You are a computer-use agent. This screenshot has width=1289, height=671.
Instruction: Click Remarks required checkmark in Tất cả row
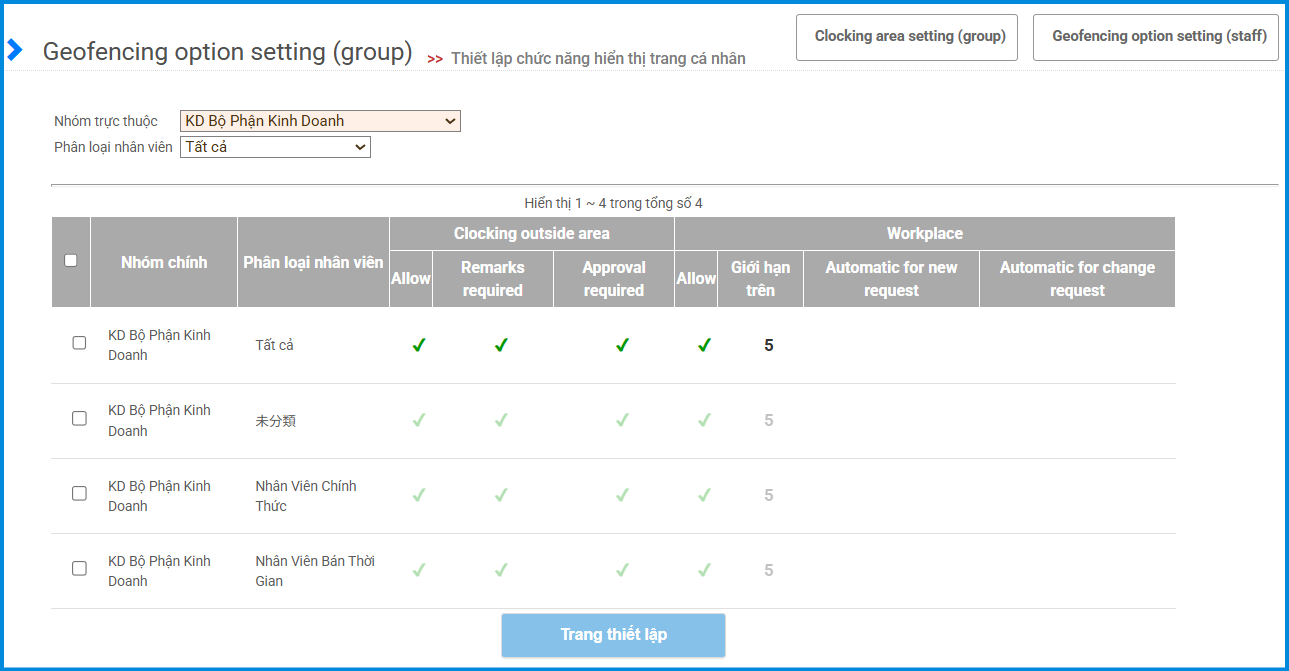[501, 345]
